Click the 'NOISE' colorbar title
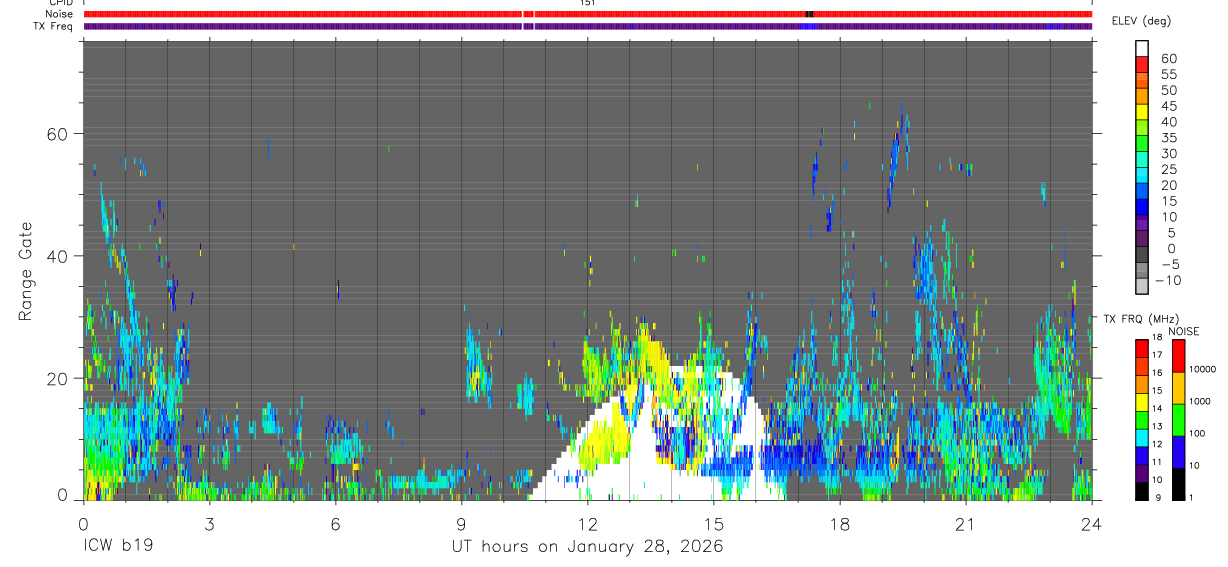The image size is (1228, 567). pyautogui.click(x=1183, y=332)
